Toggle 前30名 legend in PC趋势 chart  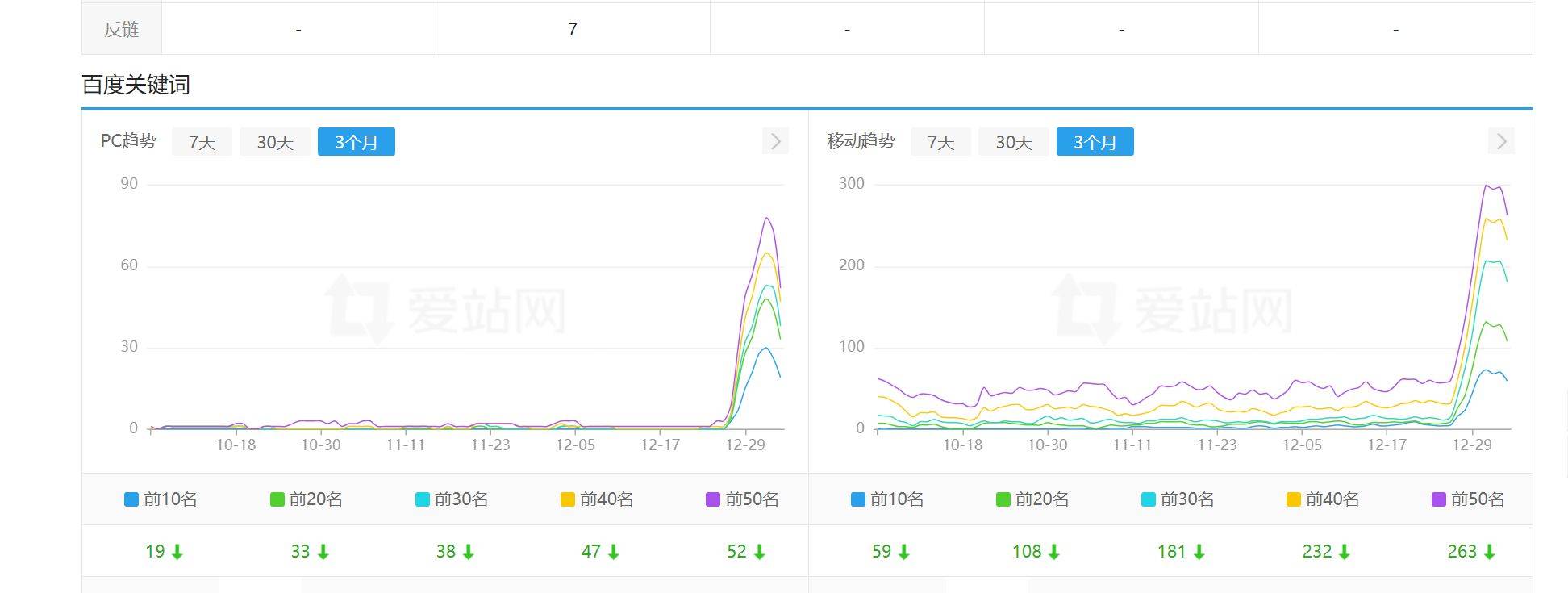(x=452, y=499)
